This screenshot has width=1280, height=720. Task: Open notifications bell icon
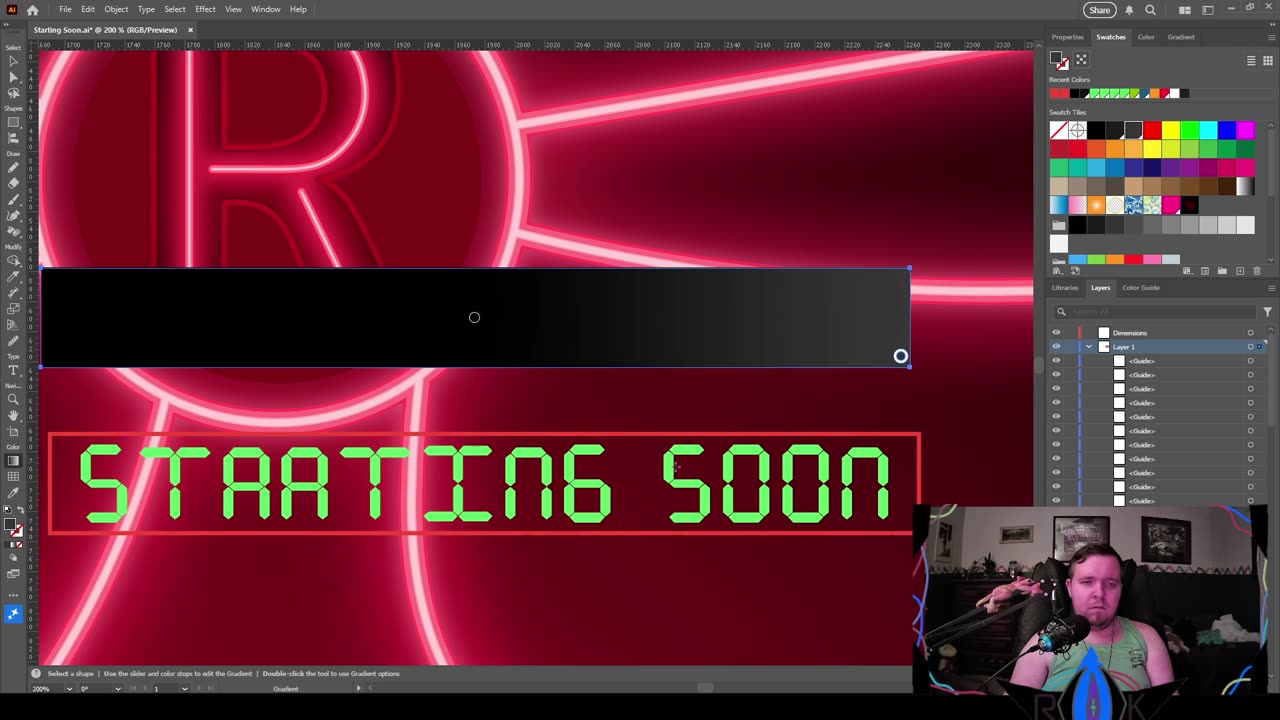pos(1129,10)
